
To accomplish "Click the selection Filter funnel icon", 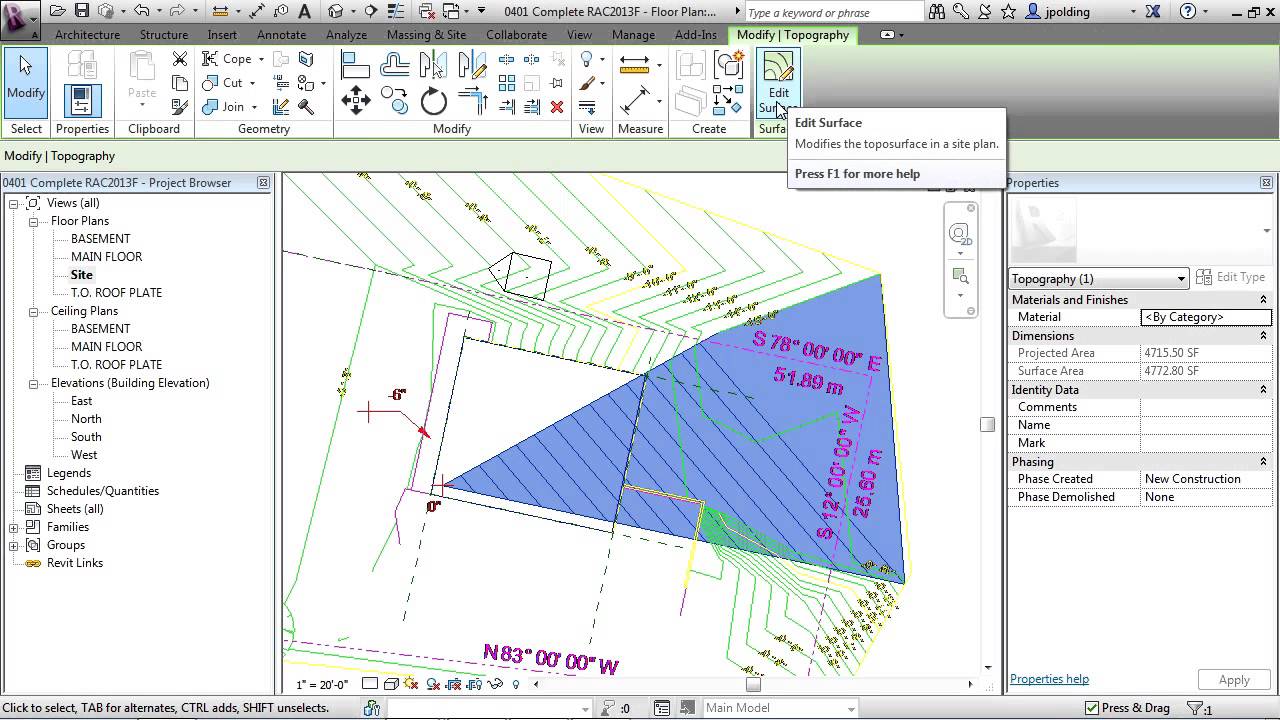I will 1193,708.
